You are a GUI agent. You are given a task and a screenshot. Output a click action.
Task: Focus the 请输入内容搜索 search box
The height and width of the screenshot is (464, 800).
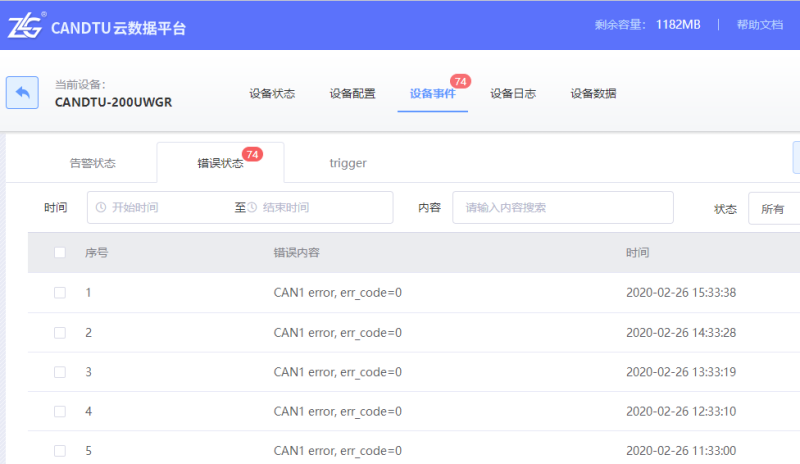click(563, 207)
